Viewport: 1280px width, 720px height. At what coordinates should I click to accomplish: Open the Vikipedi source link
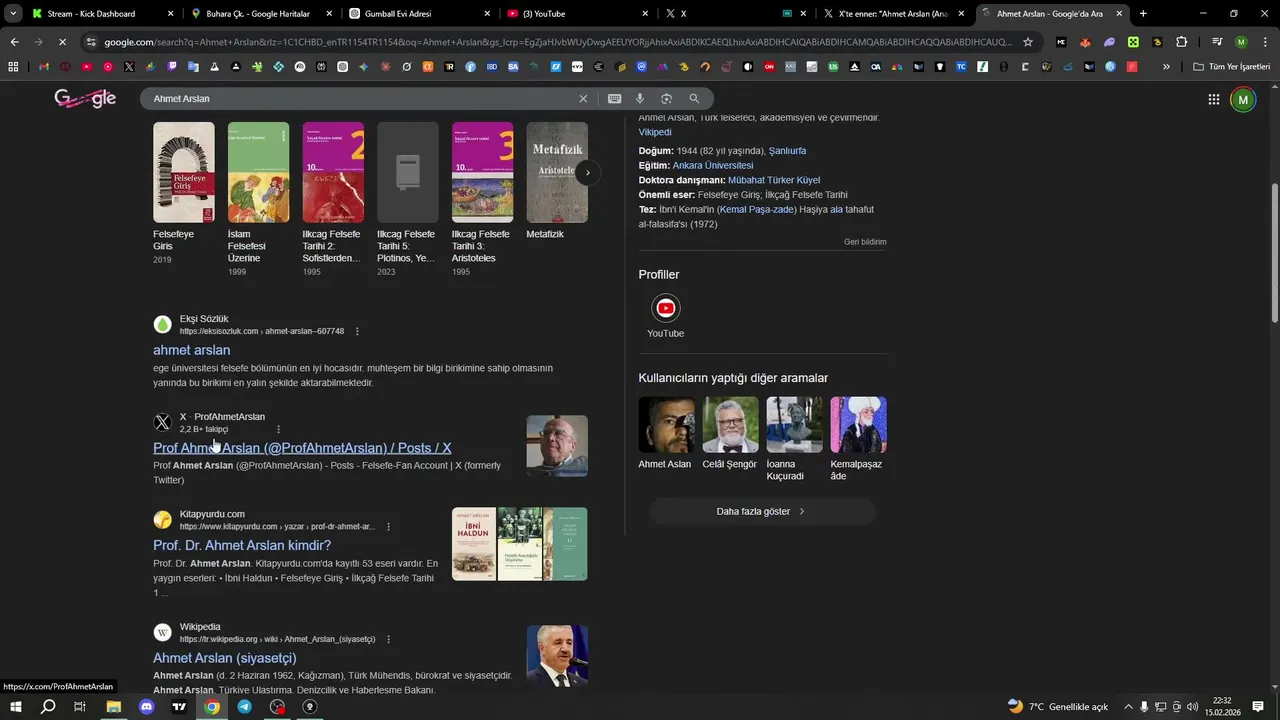click(x=655, y=132)
